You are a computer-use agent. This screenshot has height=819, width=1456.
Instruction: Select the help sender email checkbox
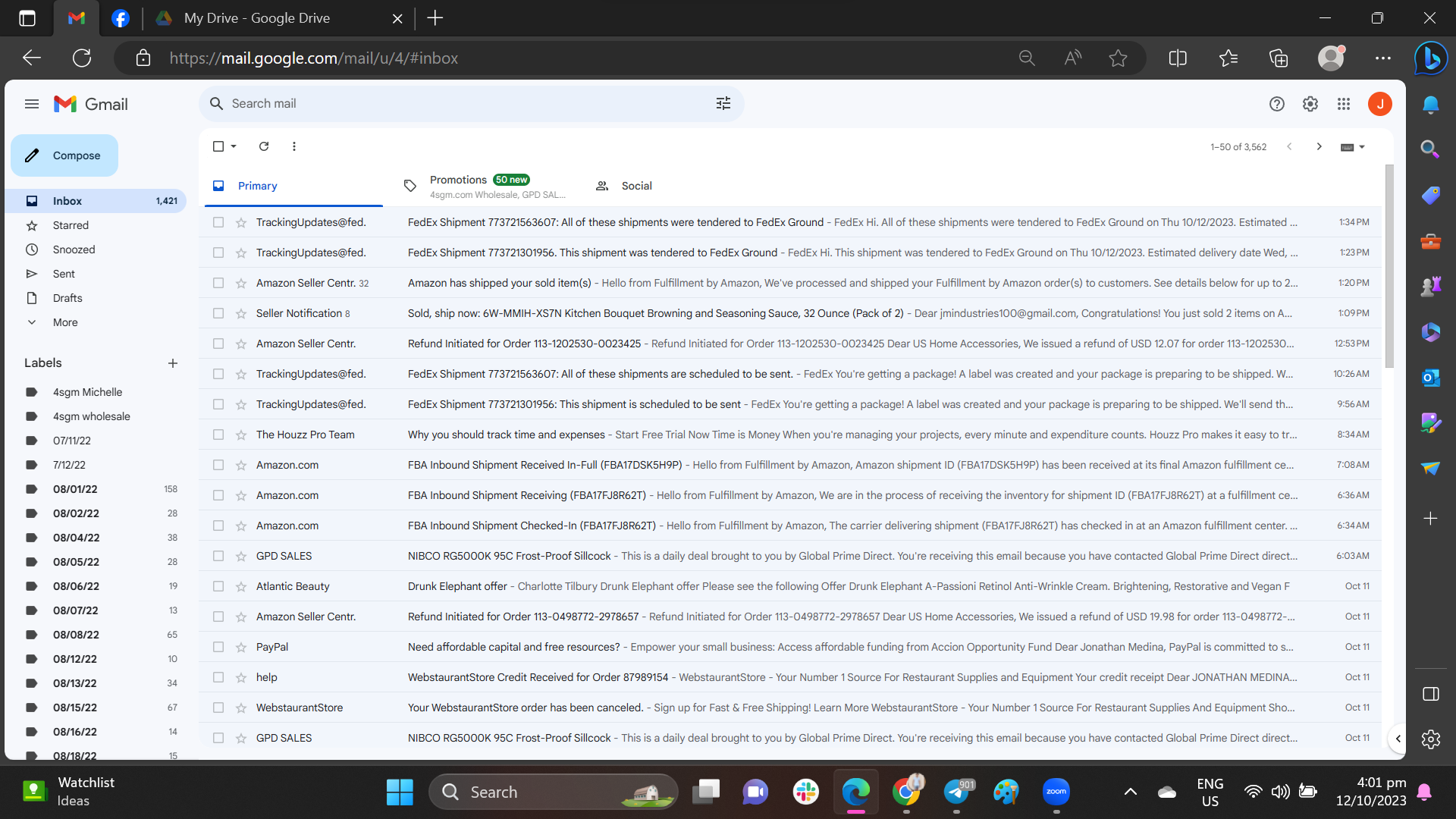[218, 677]
